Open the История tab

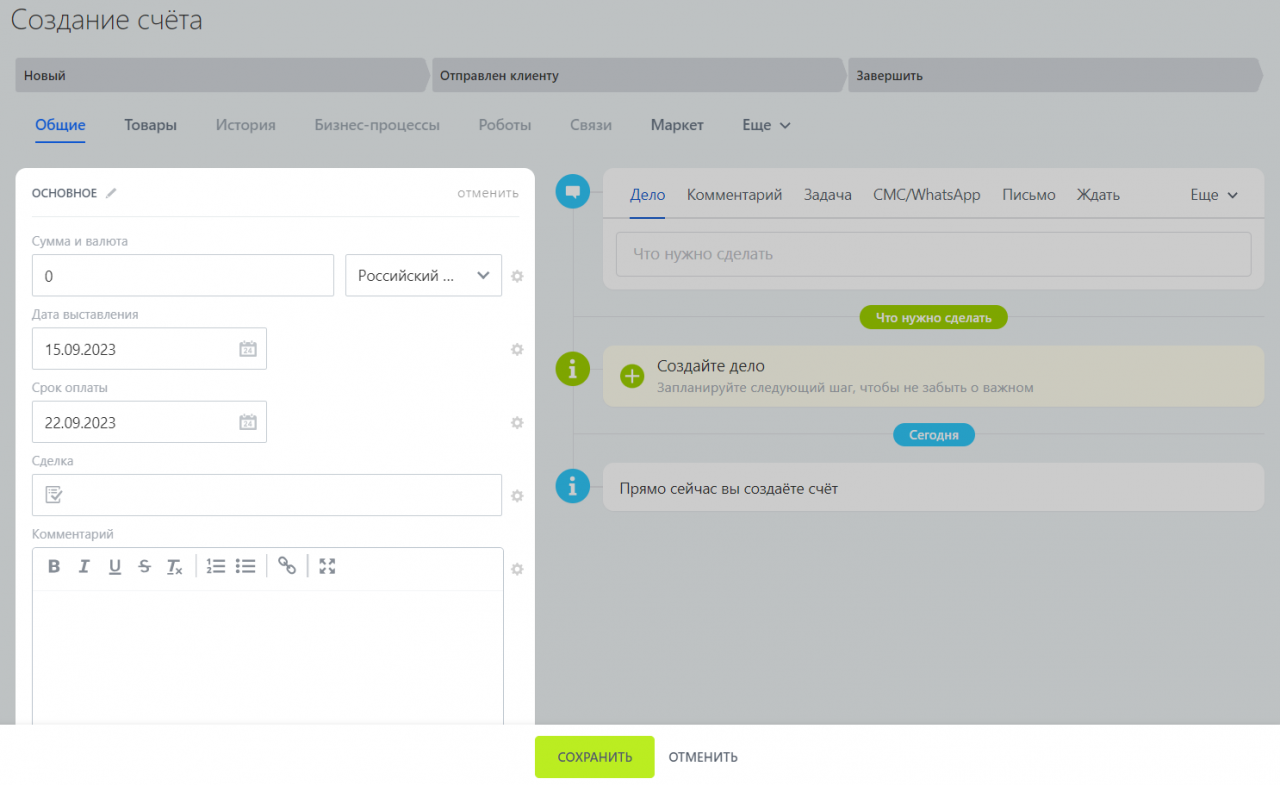click(245, 125)
